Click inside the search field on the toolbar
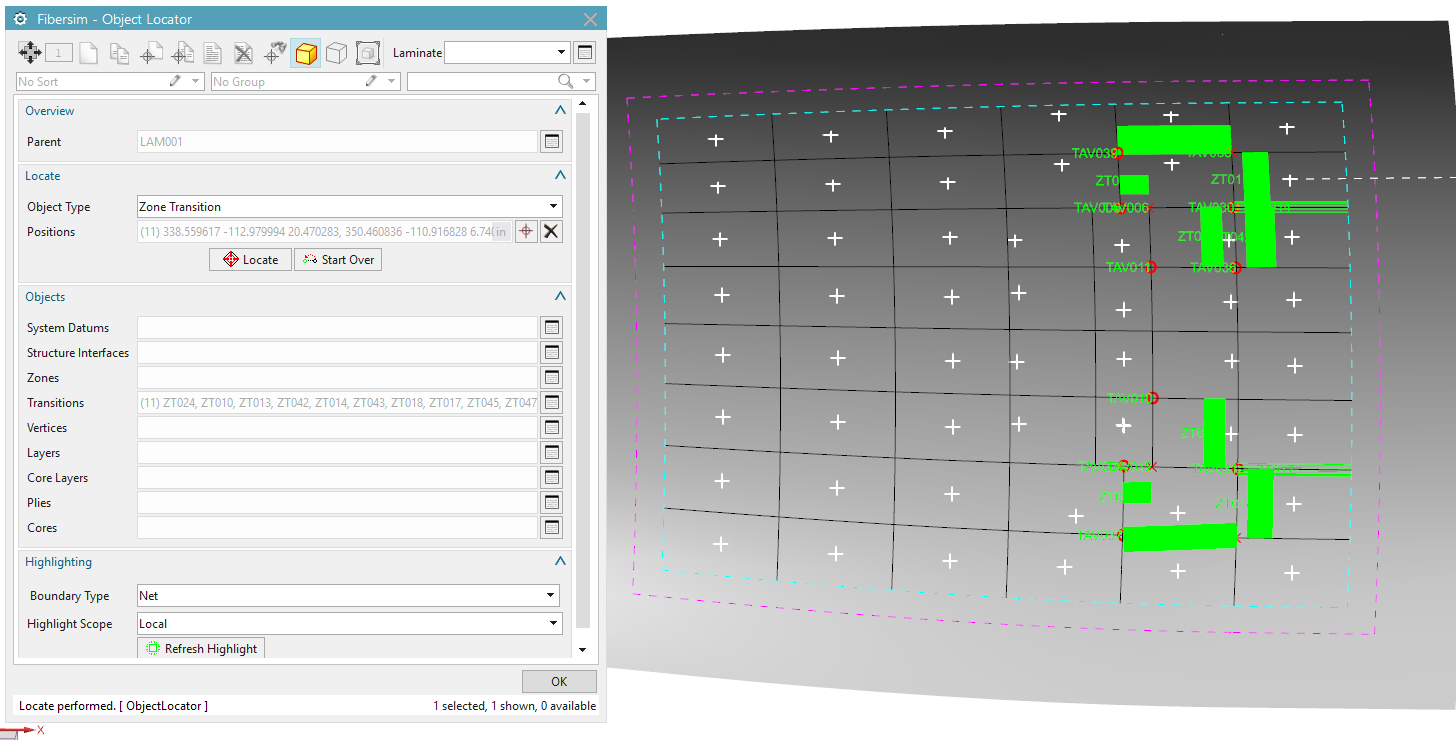This screenshot has height=740, width=1456. 480,81
